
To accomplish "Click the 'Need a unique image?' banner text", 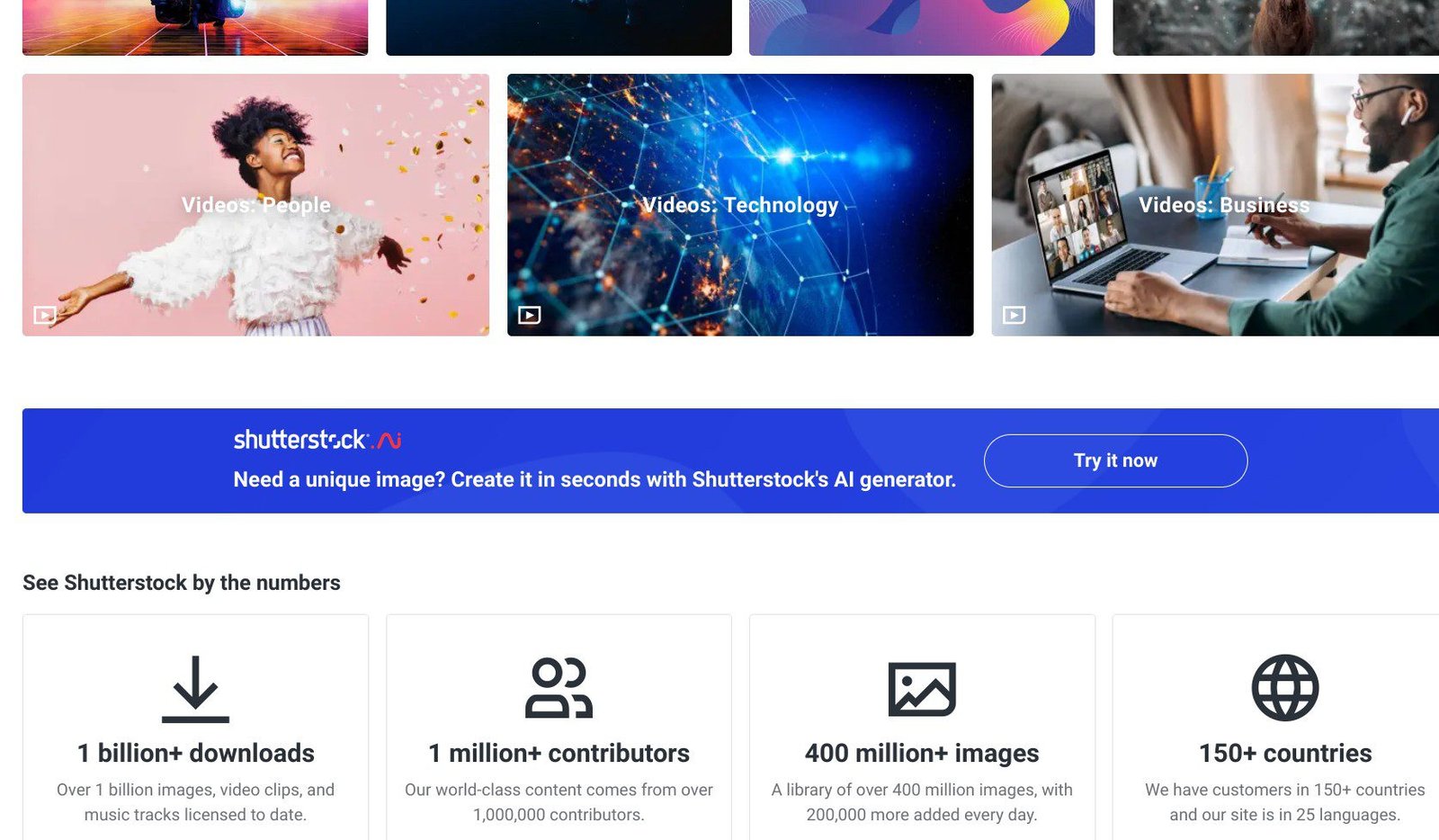I will pos(594,479).
